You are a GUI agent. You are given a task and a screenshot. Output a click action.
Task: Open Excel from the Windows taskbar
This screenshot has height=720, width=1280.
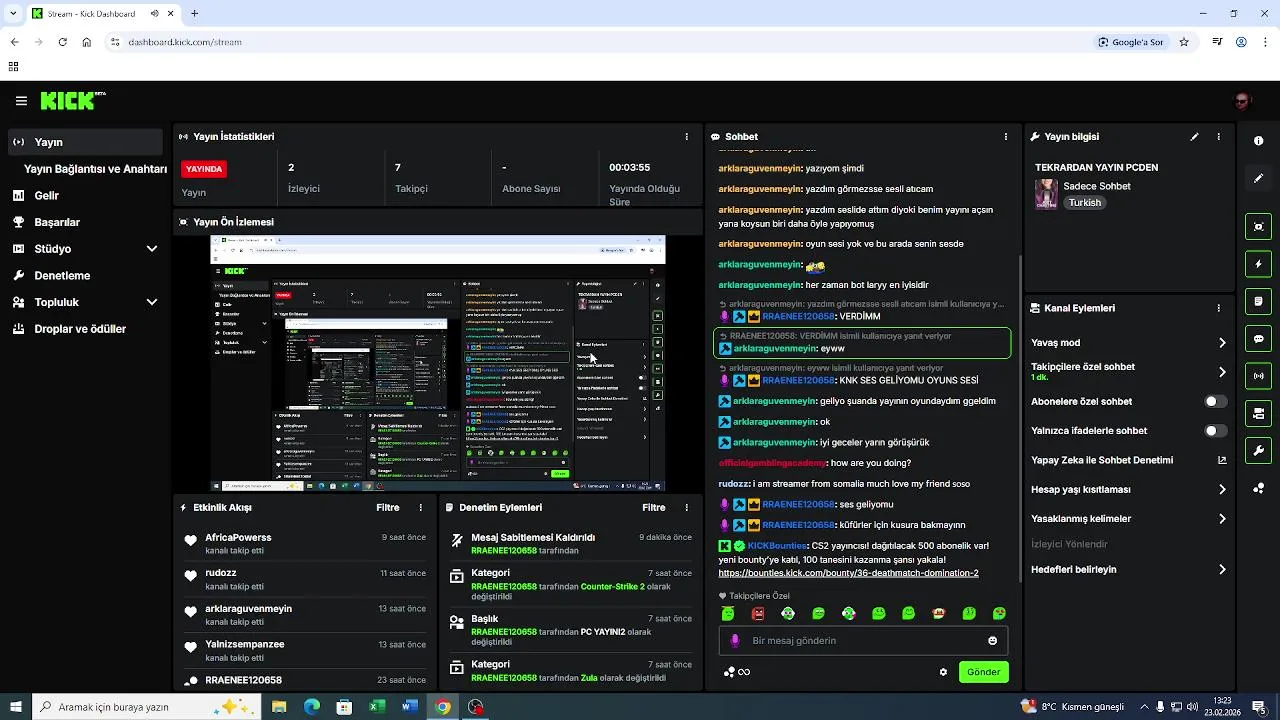(x=377, y=707)
